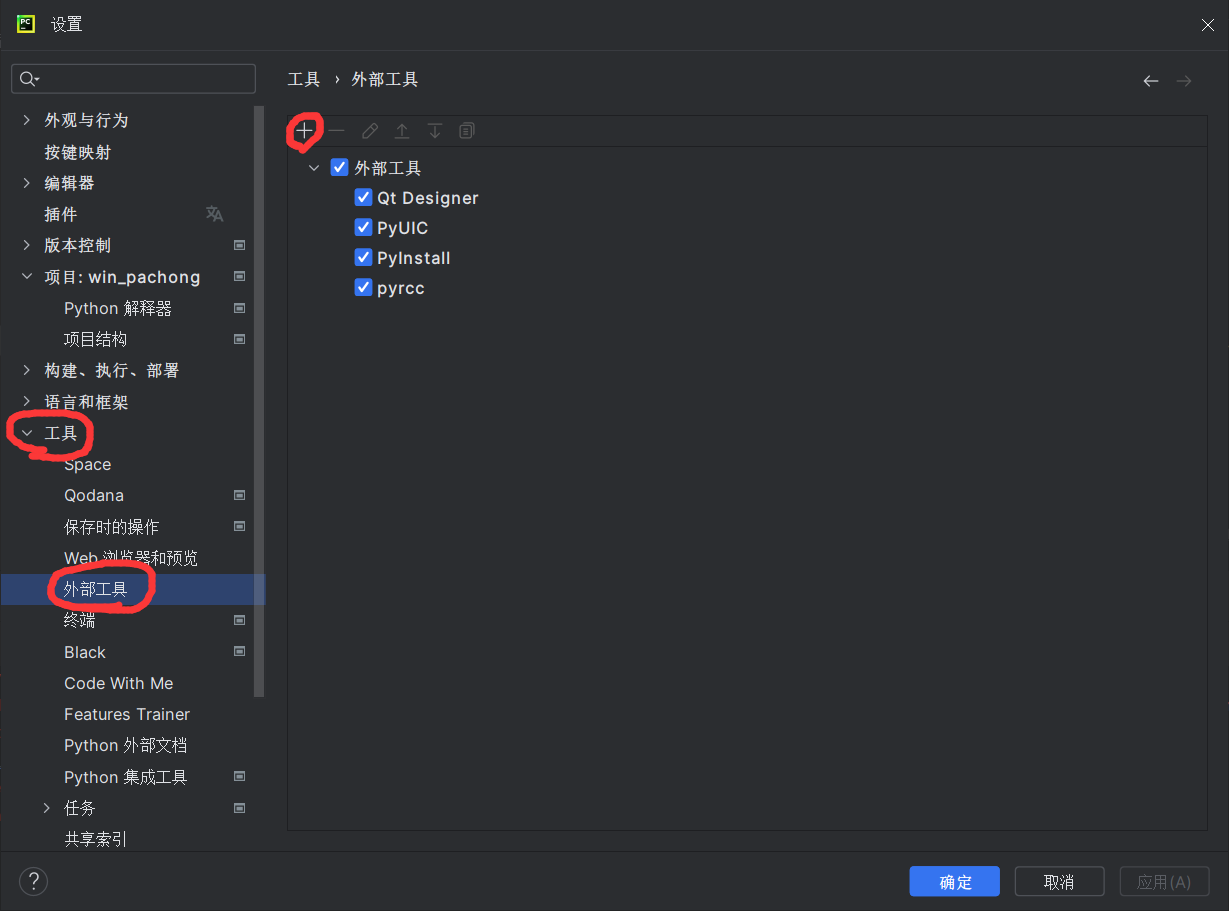Click the move down arrow icon
This screenshot has width=1229, height=911.
click(x=435, y=131)
